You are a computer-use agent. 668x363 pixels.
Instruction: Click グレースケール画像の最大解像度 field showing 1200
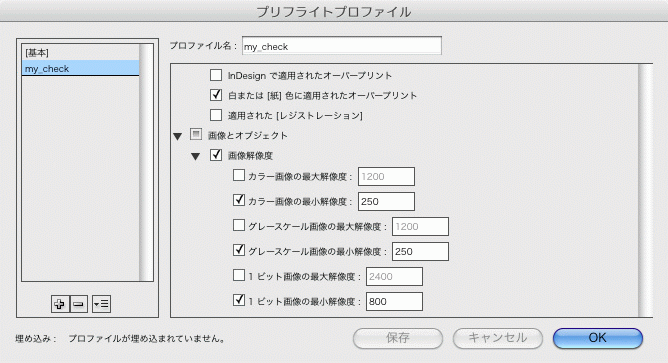click(x=420, y=227)
